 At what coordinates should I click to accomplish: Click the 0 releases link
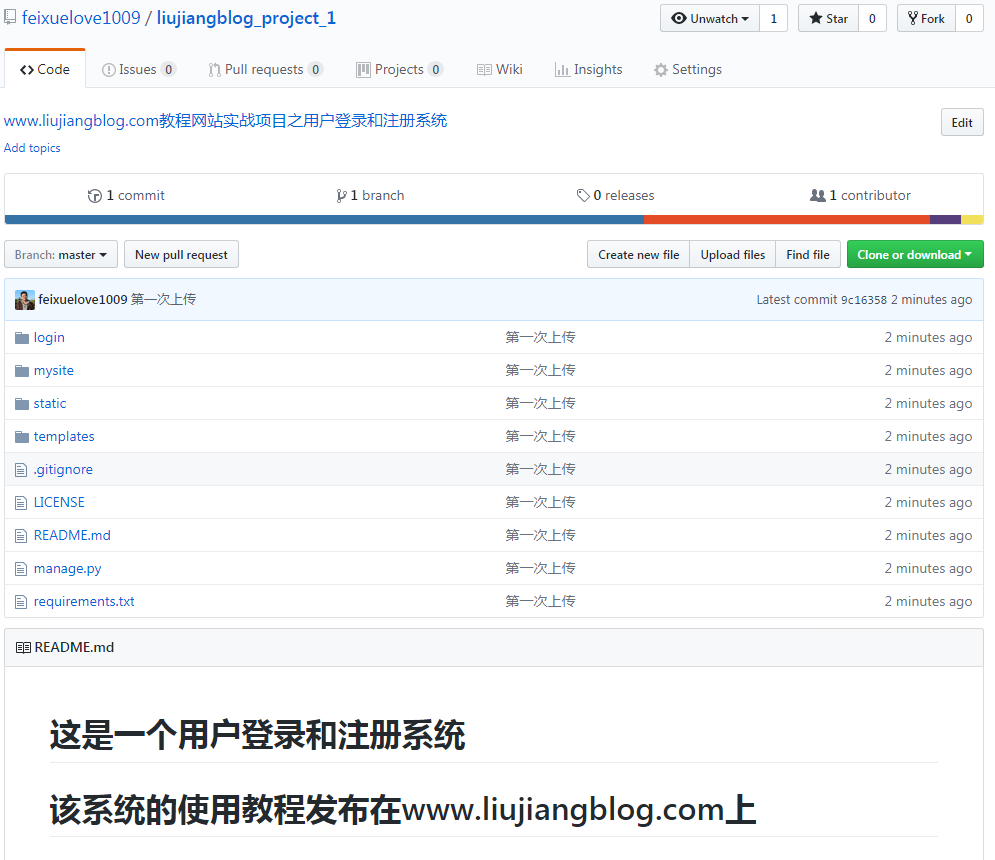point(616,195)
